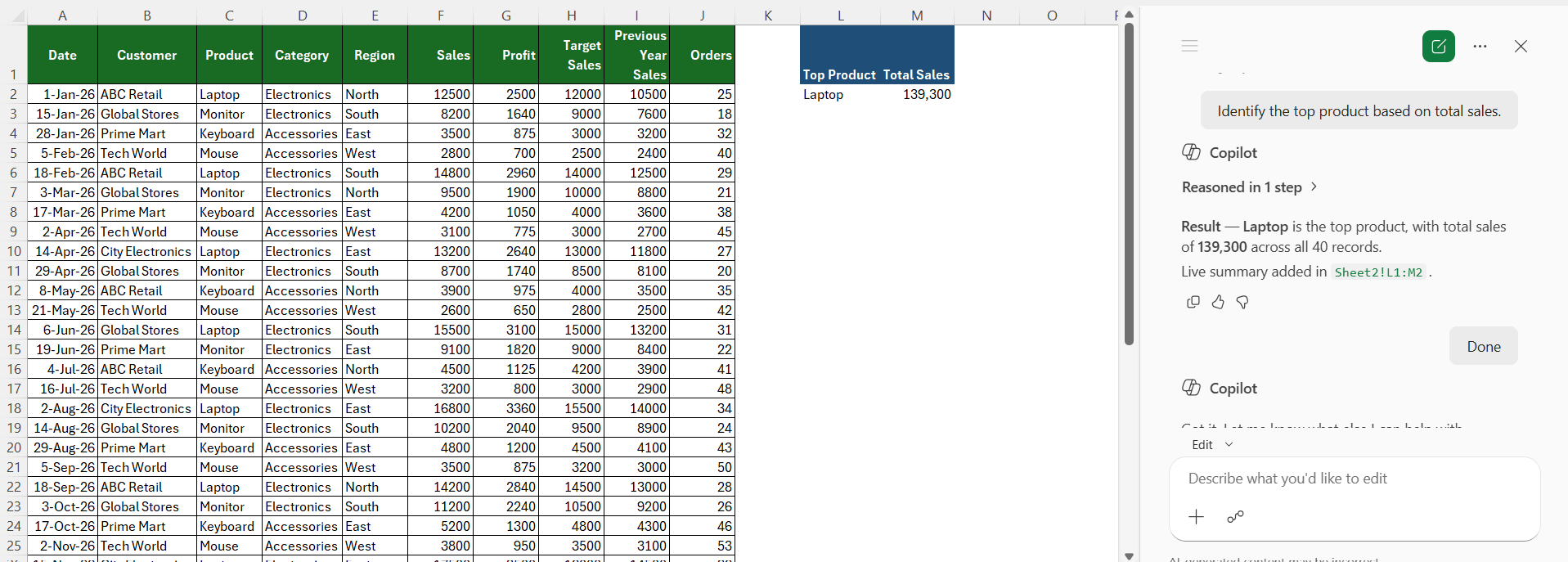
Task: Select profit value 3360
Action: (505, 408)
